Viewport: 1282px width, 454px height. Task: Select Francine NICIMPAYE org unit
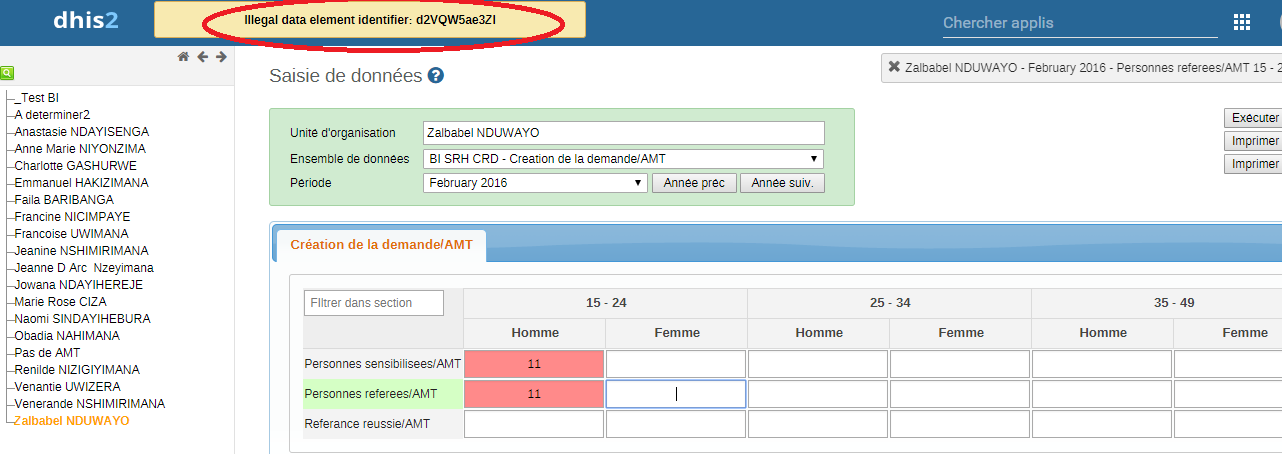pos(72,217)
